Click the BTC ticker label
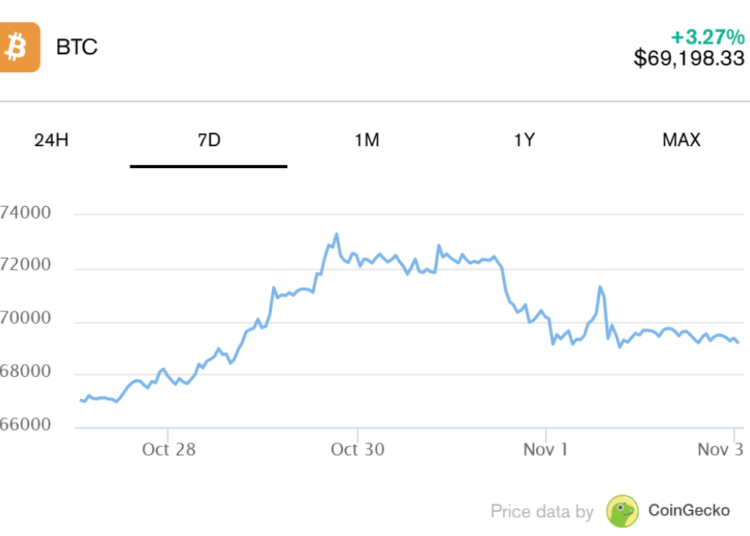Image resolution: width=750 pixels, height=536 pixels. (x=77, y=47)
